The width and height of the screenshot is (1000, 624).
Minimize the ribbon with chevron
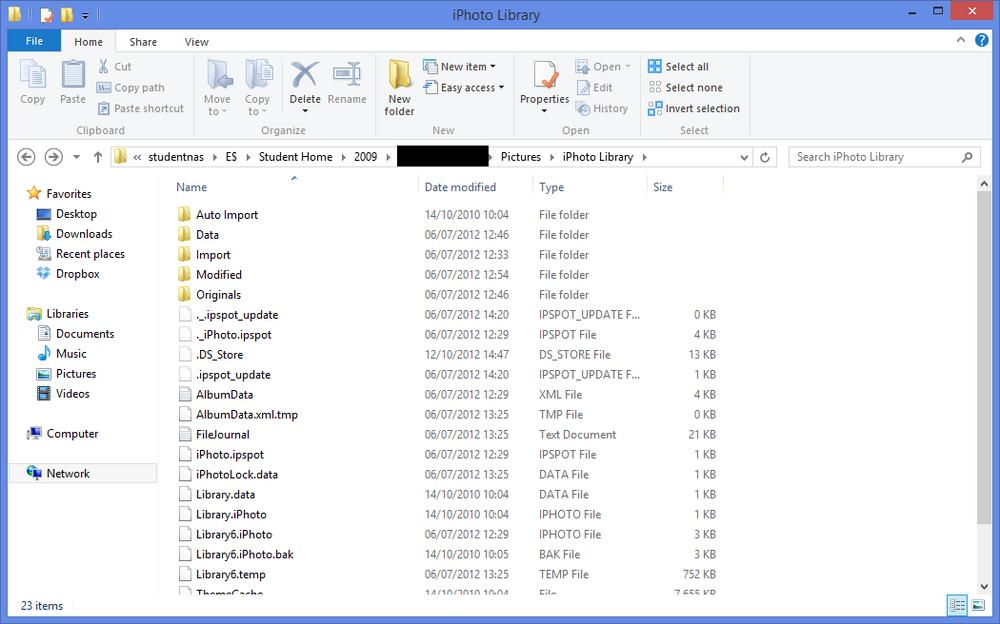pyautogui.click(x=960, y=40)
